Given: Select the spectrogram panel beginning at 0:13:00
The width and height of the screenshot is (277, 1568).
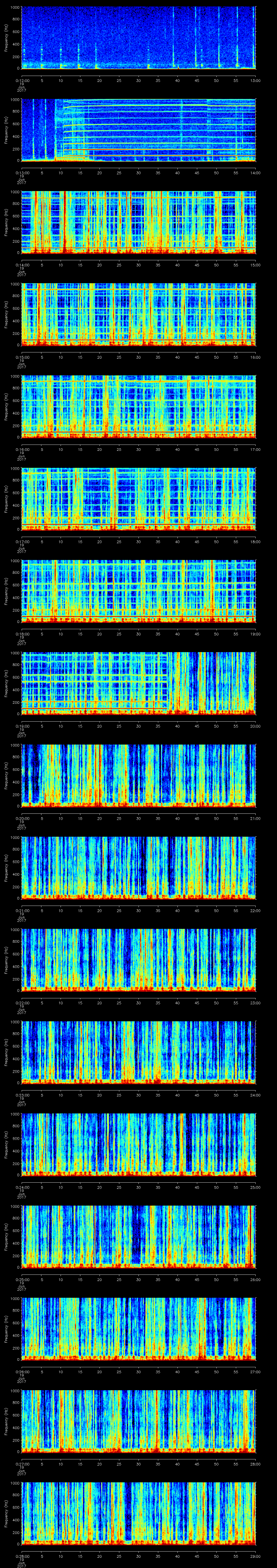Looking at the screenshot, I should click(138, 130).
